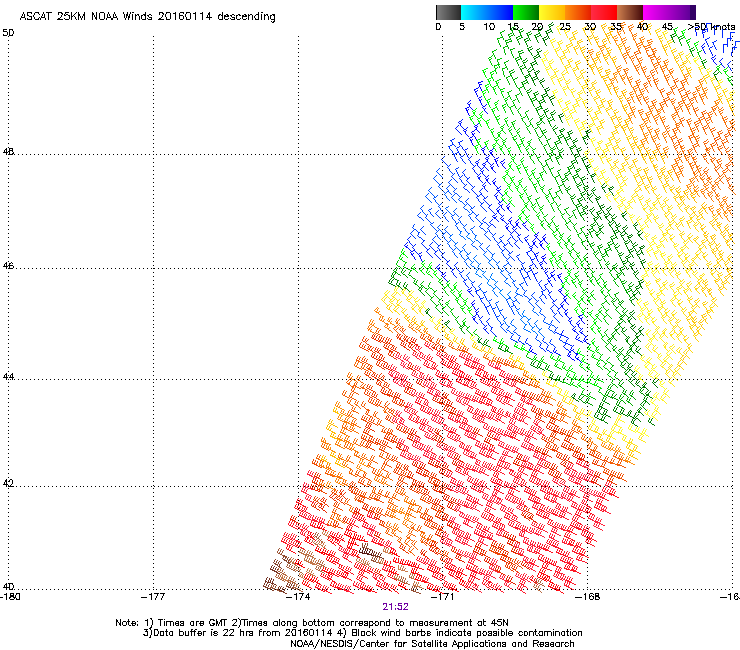Click the latitude 46 axis label

point(8,266)
